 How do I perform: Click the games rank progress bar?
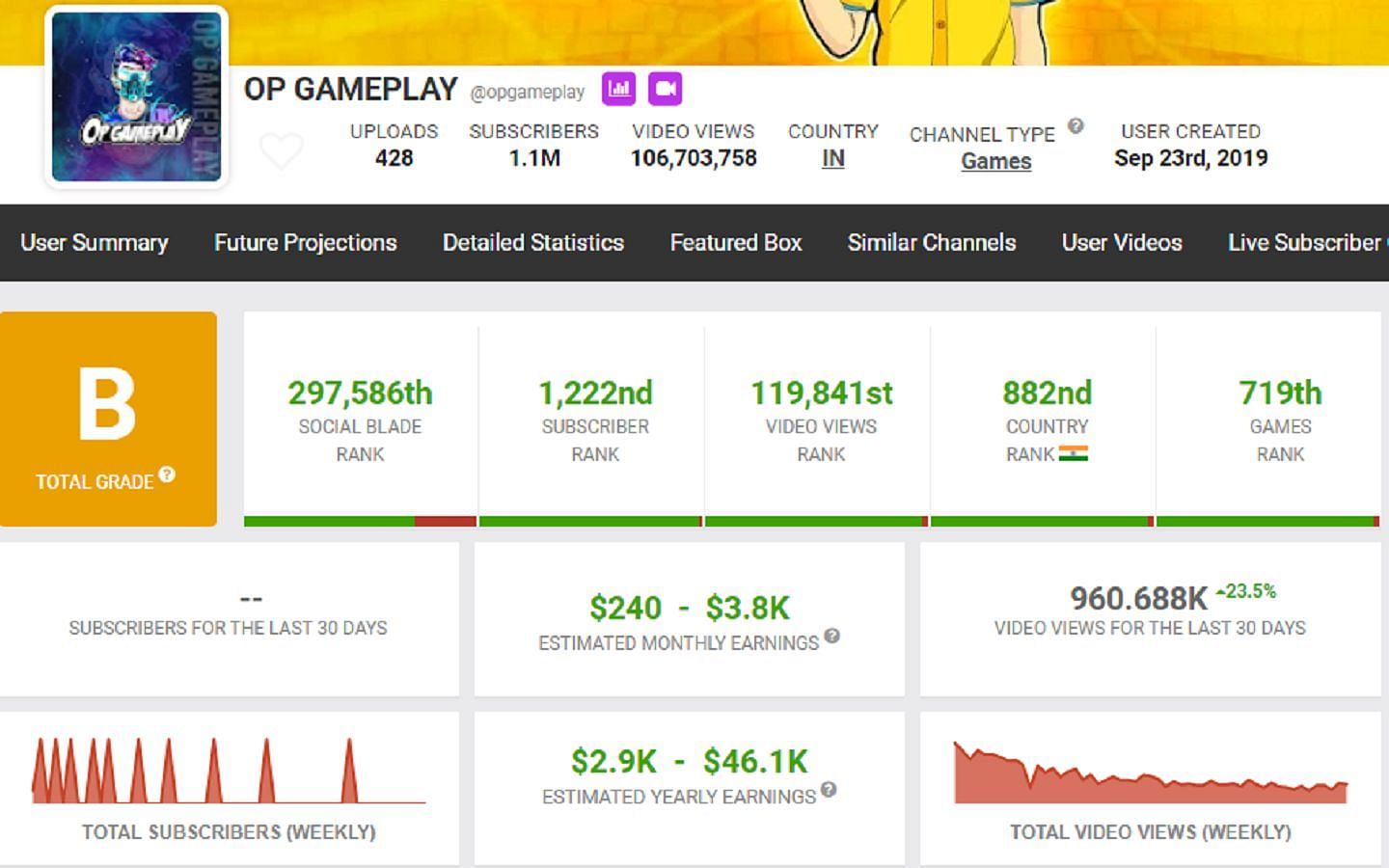pyautogui.click(x=1267, y=522)
